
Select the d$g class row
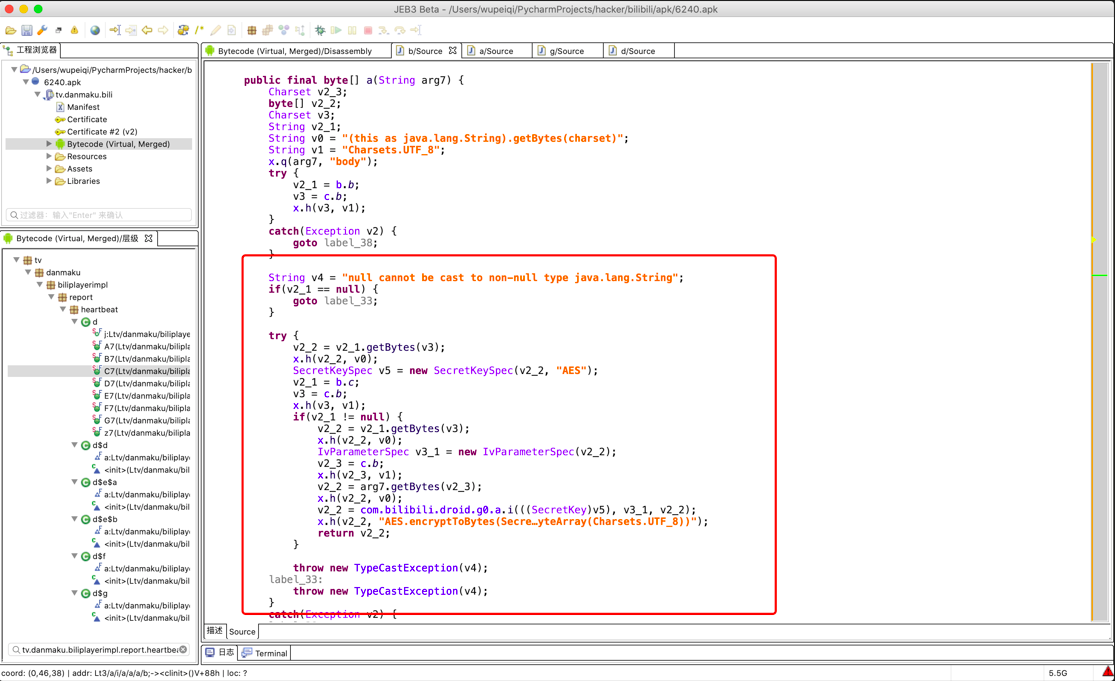coord(94,593)
